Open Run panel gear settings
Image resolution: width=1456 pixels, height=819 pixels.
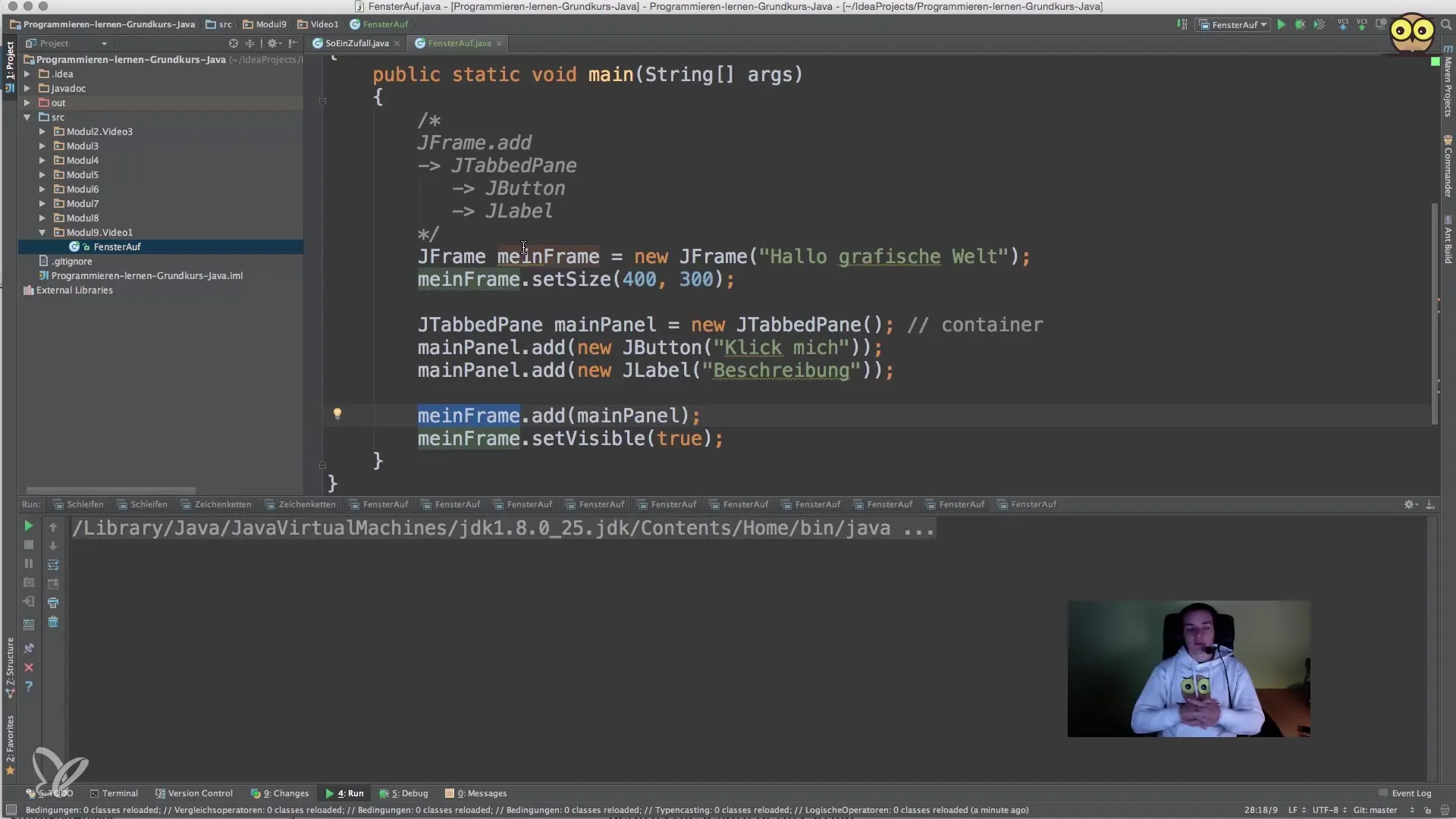tap(1410, 504)
